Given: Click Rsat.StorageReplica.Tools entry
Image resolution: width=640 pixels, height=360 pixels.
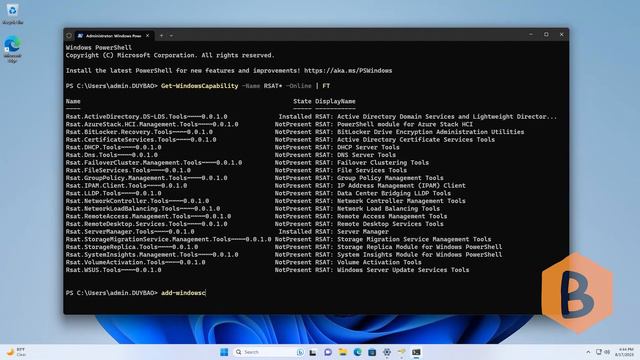Looking at the screenshot, I should (132, 247).
